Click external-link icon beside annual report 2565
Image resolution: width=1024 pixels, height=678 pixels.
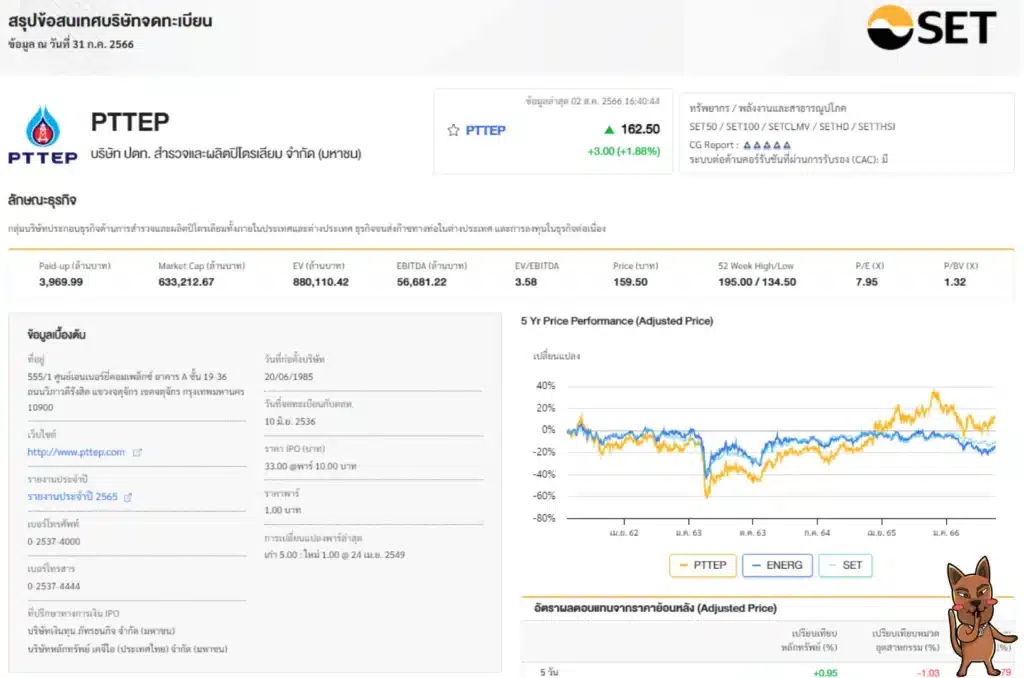coord(128,497)
